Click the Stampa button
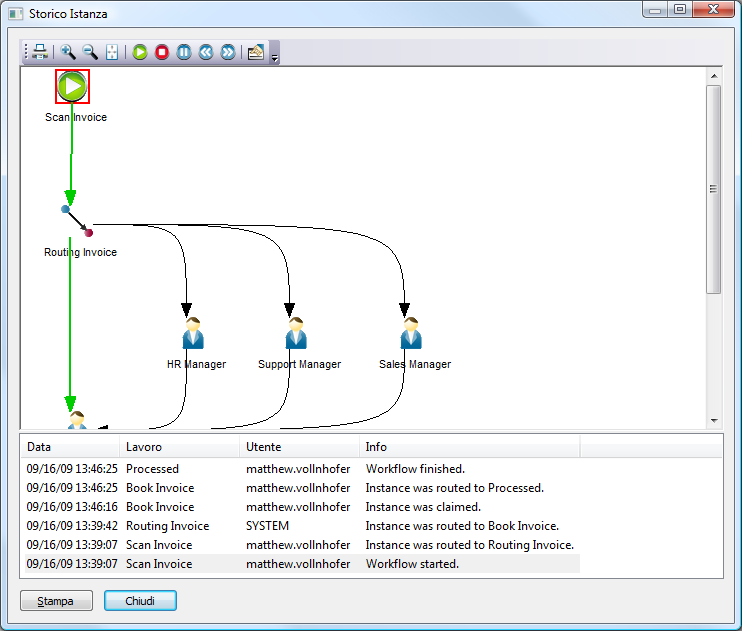The height and width of the screenshot is (631, 742). tap(56, 601)
